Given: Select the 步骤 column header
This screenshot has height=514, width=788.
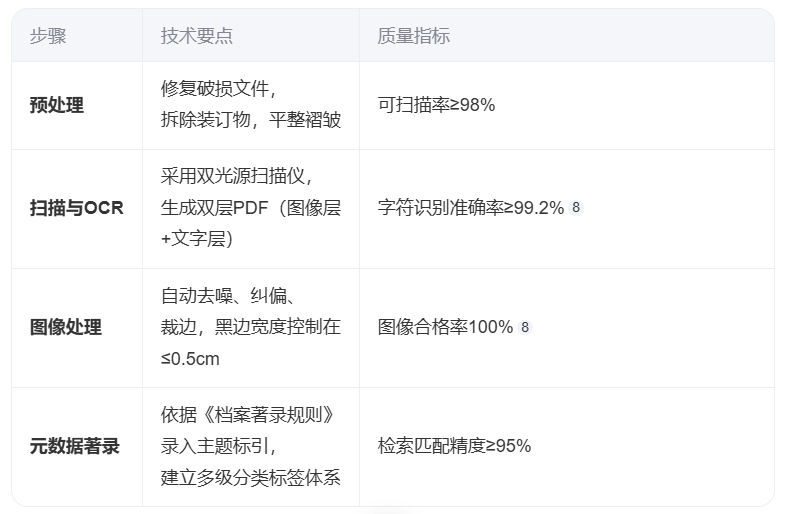Looking at the screenshot, I should 48,36.
